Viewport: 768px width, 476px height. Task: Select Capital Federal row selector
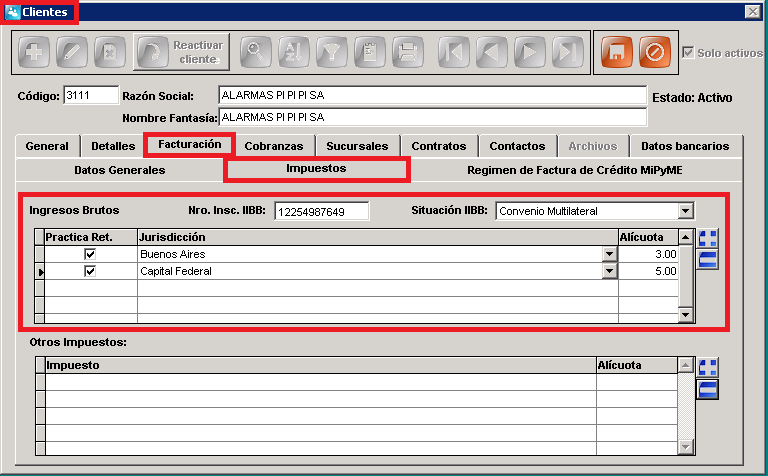pos(40,271)
